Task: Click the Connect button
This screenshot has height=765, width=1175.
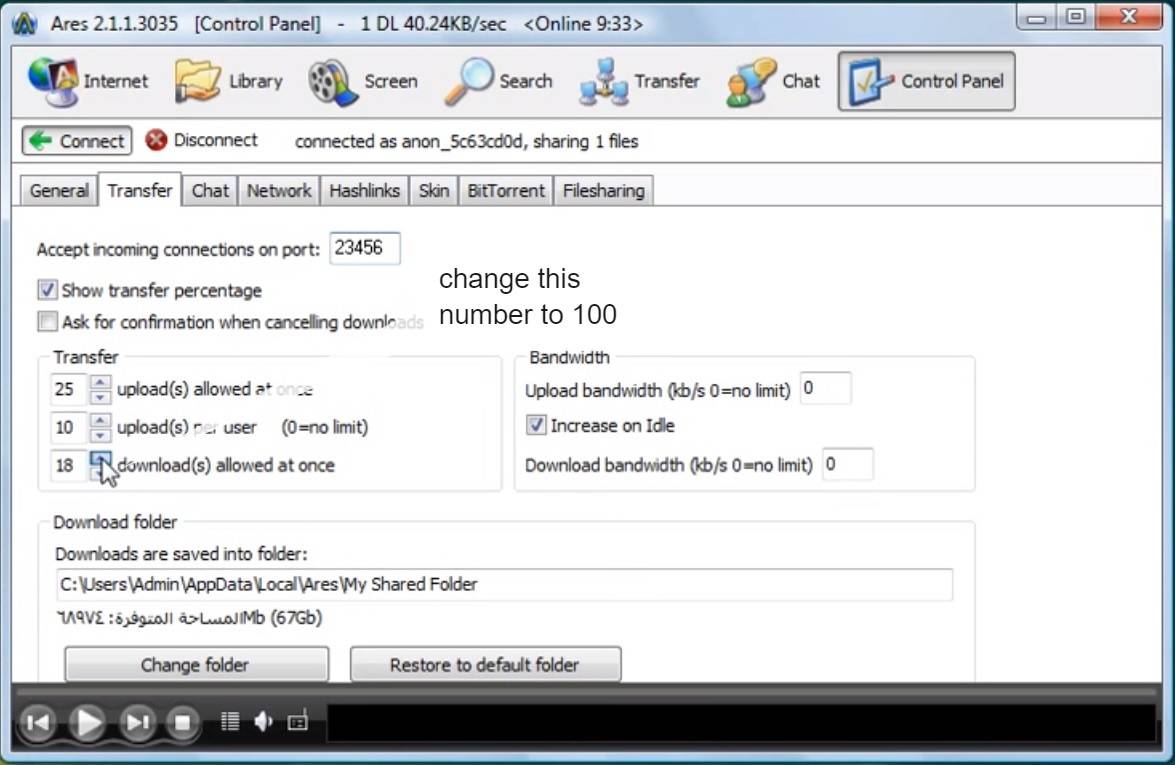Action: tap(77, 141)
